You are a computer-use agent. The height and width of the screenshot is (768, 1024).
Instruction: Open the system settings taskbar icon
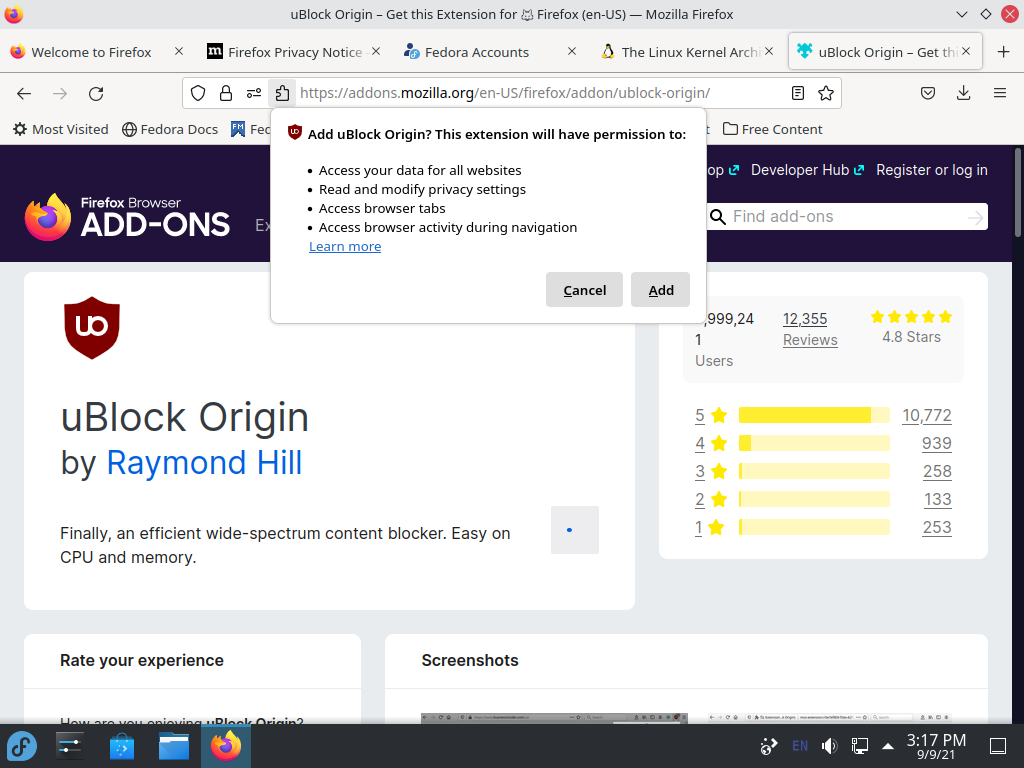69,746
